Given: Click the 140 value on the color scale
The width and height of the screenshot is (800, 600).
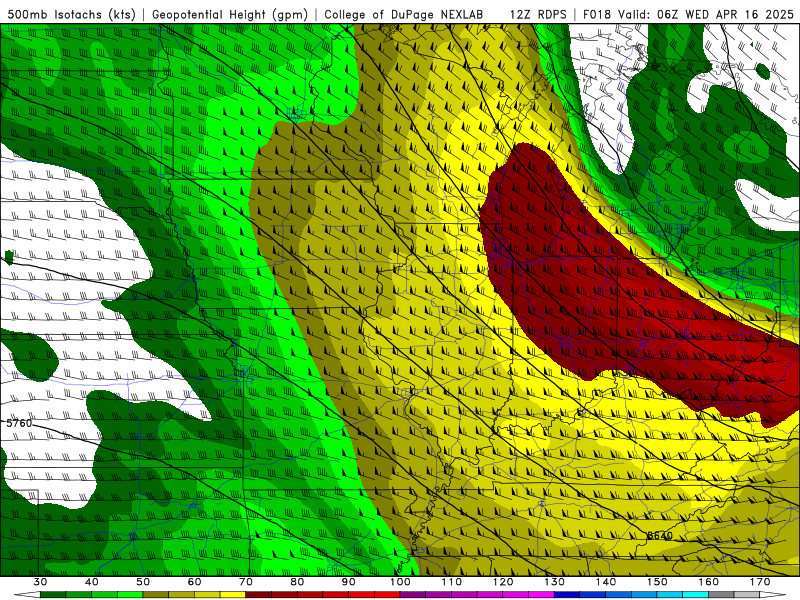Looking at the screenshot, I should tap(606, 582).
